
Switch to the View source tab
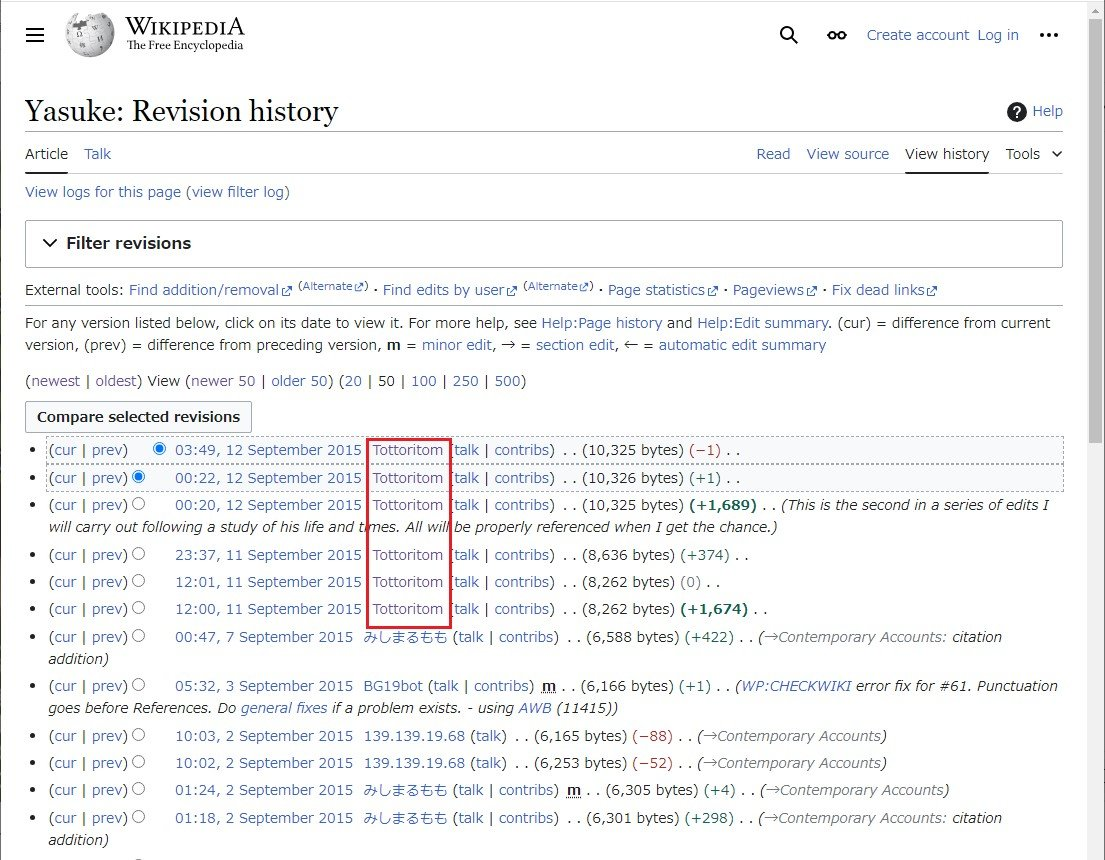pos(847,154)
